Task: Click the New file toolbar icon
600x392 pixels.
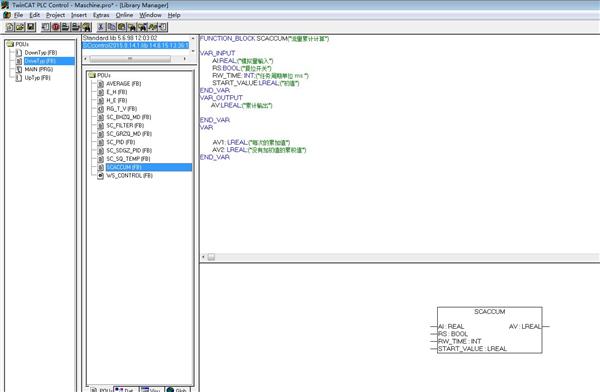Action: point(10,27)
